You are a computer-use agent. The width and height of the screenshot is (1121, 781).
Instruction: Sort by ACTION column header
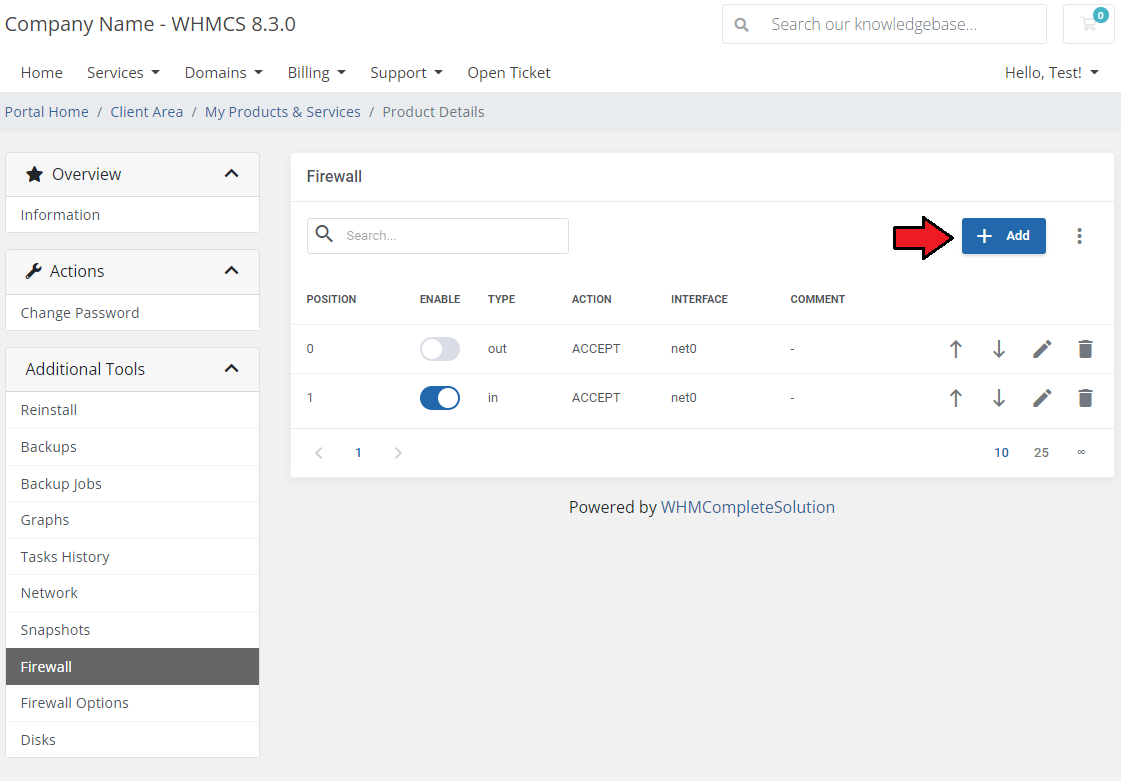591,300
